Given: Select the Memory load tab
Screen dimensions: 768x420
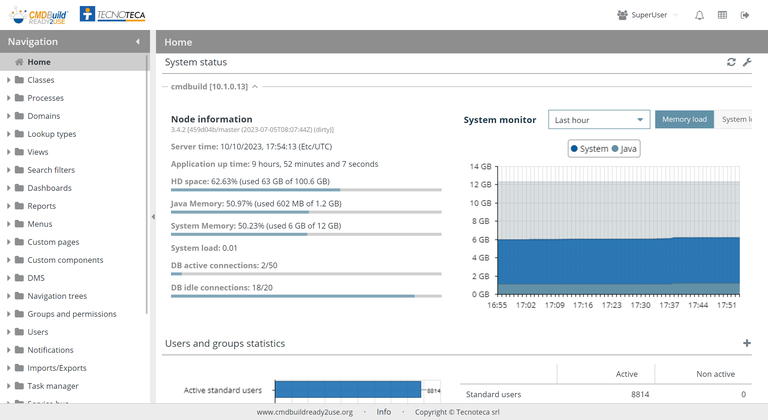Looking at the screenshot, I should 684,120.
